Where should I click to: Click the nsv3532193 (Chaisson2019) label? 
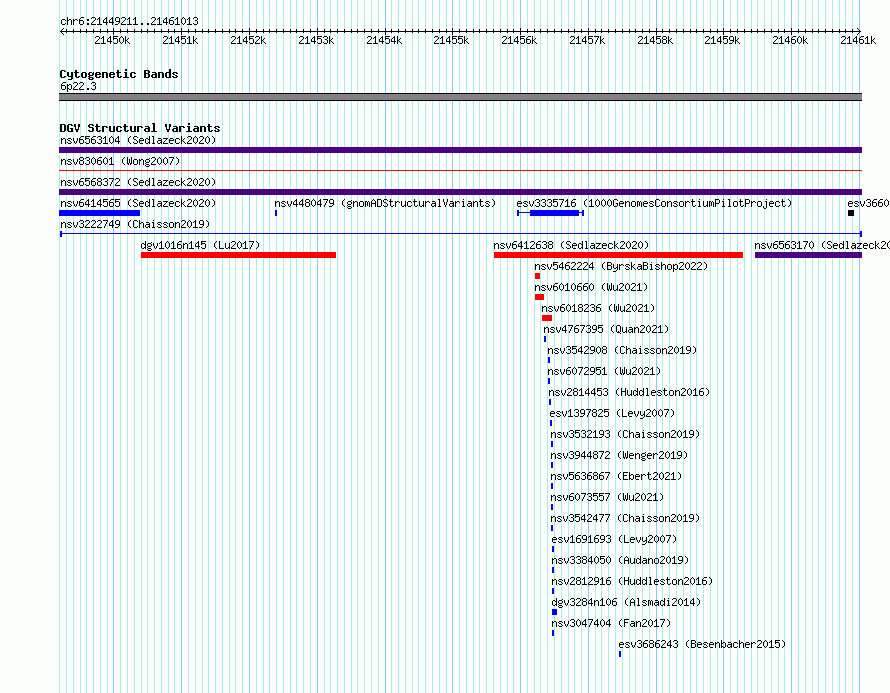coord(625,434)
